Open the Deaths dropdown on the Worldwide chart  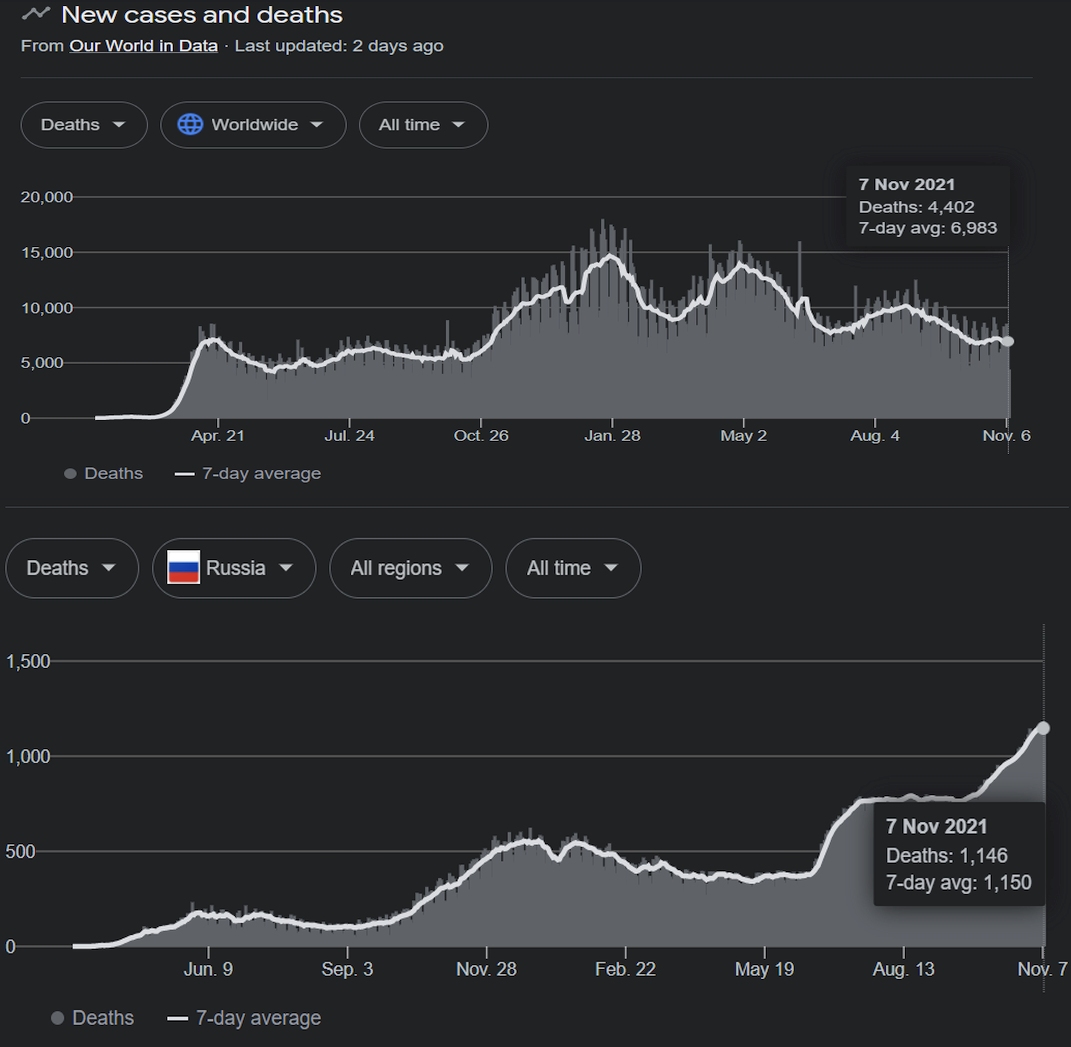click(84, 125)
